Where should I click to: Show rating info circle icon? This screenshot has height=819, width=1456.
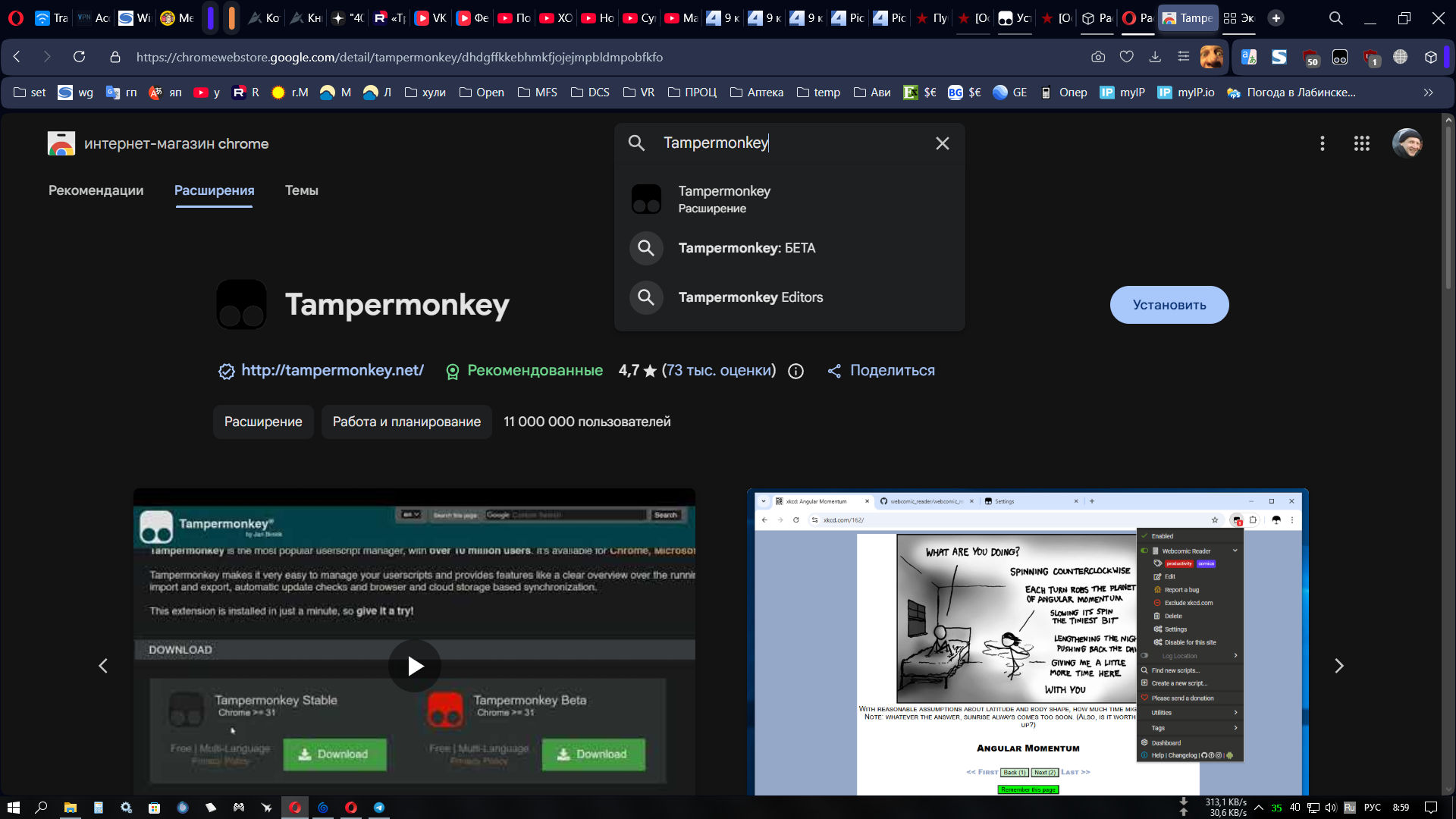(795, 371)
